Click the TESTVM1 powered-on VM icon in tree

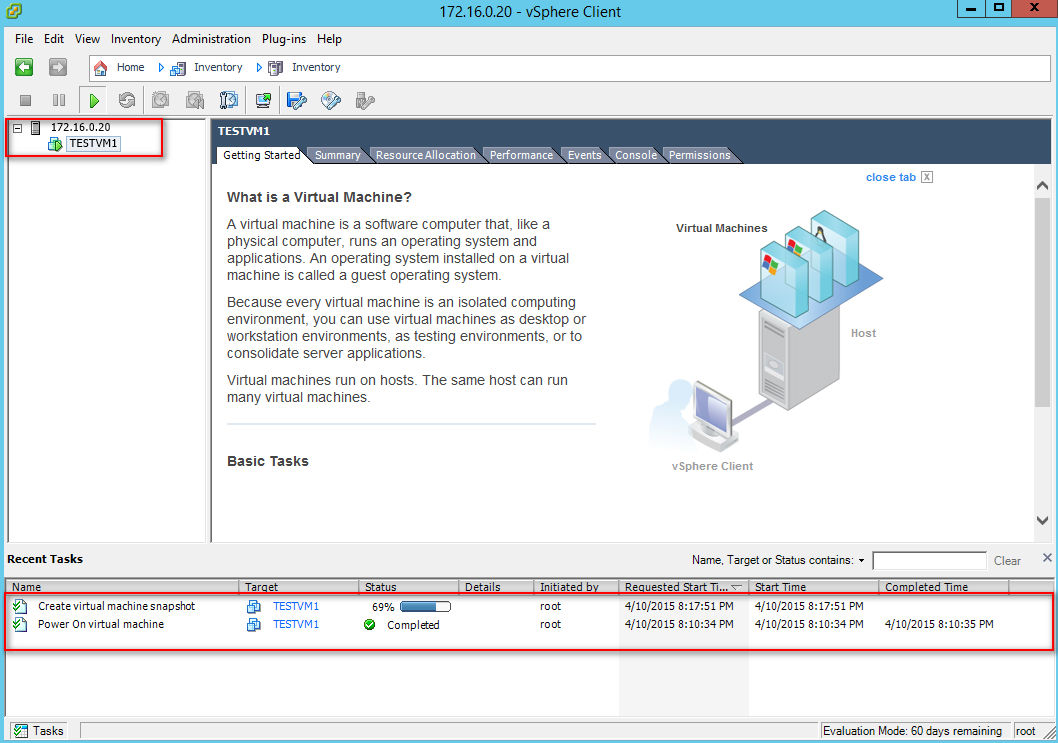pyautogui.click(x=55, y=144)
